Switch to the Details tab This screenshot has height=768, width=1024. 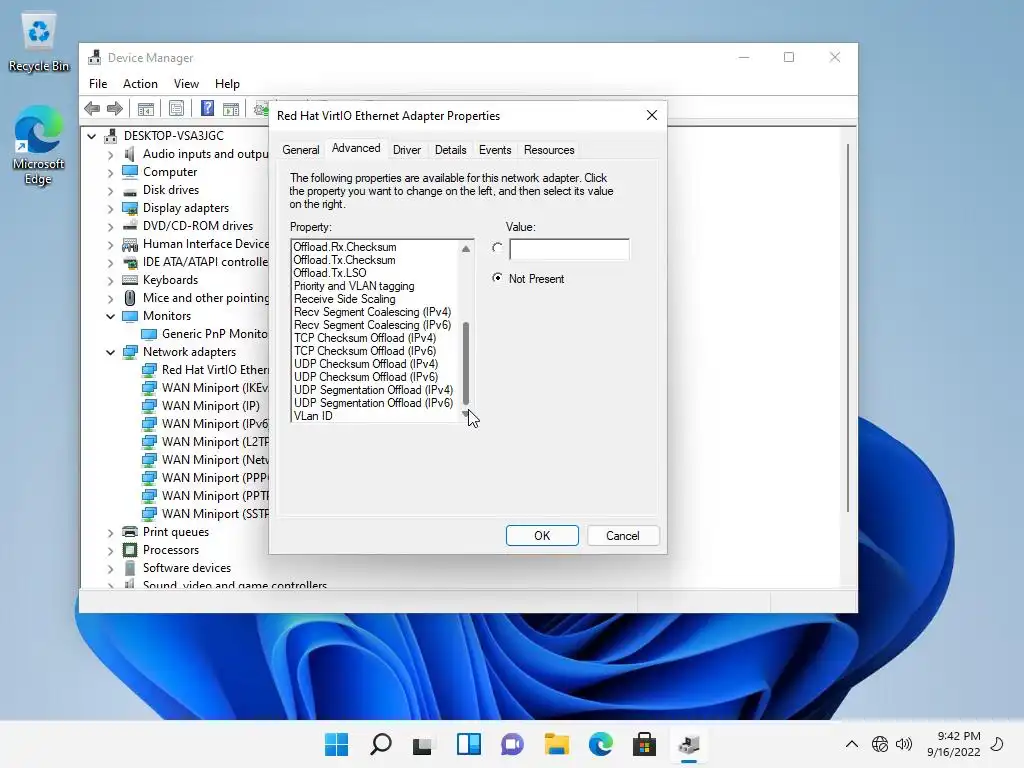tap(451, 150)
